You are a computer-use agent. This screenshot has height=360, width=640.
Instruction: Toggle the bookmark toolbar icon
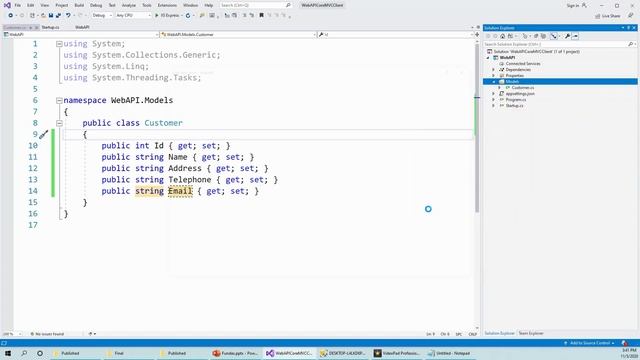(262, 16)
